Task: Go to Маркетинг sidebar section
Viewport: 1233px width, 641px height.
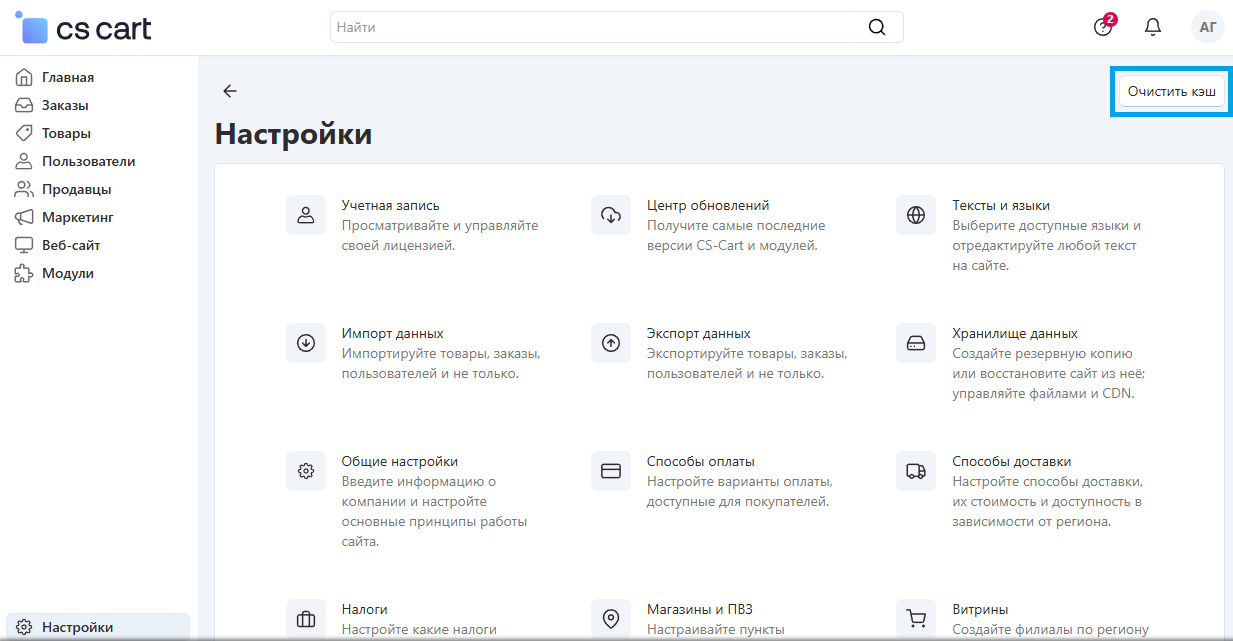Action: (77, 217)
